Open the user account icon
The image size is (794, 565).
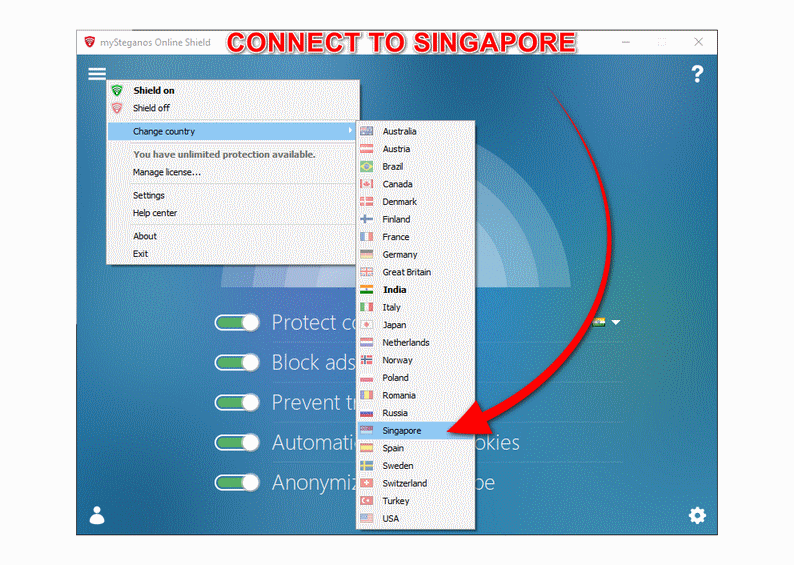(97, 515)
